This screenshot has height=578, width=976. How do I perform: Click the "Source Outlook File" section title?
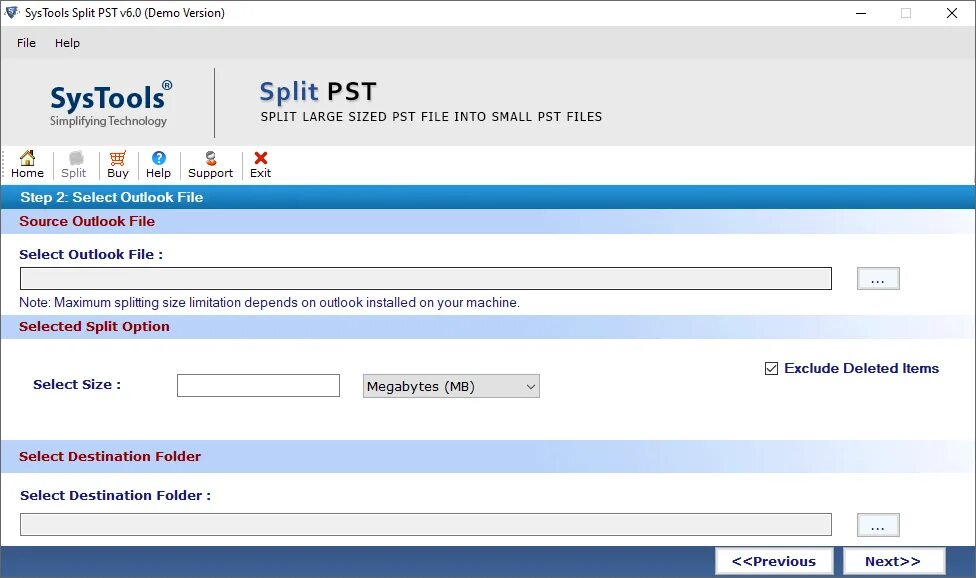pos(87,221)
